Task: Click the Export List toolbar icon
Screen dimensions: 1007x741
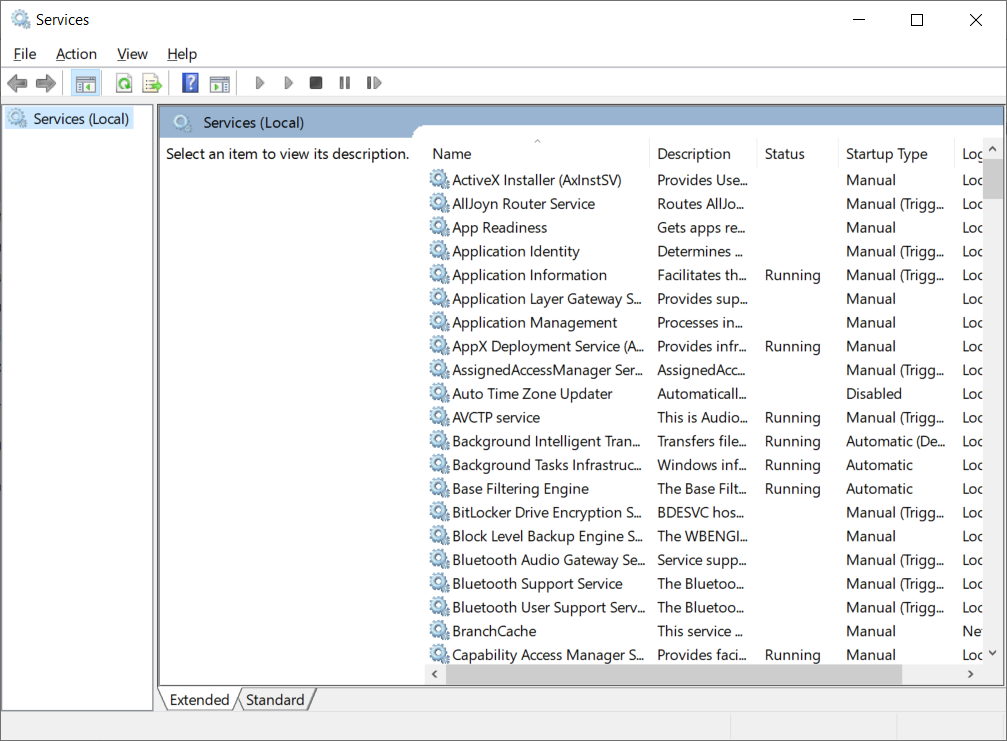Action: 152,83
